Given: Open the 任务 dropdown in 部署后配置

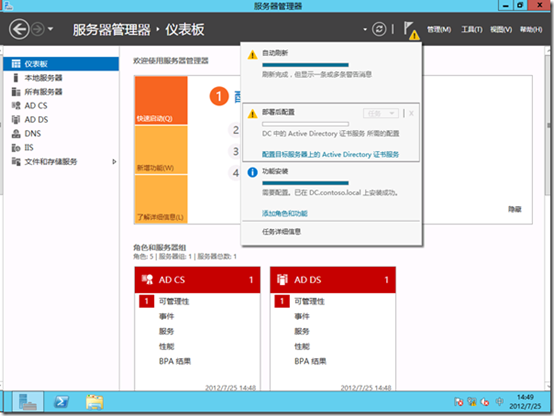Looking at the screenshot, I should coord(381,113).
